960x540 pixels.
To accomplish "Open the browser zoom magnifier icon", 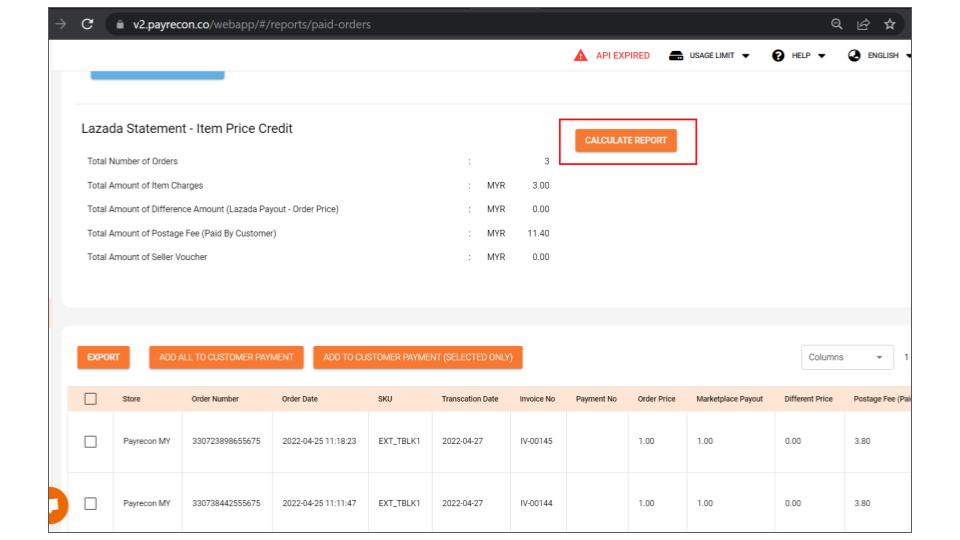I will coord(836,24).
